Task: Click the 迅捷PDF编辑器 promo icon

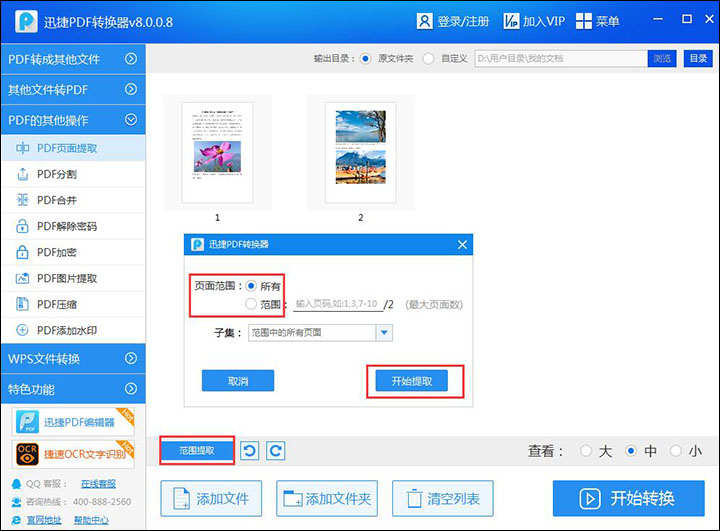Action: coord(27,422)
